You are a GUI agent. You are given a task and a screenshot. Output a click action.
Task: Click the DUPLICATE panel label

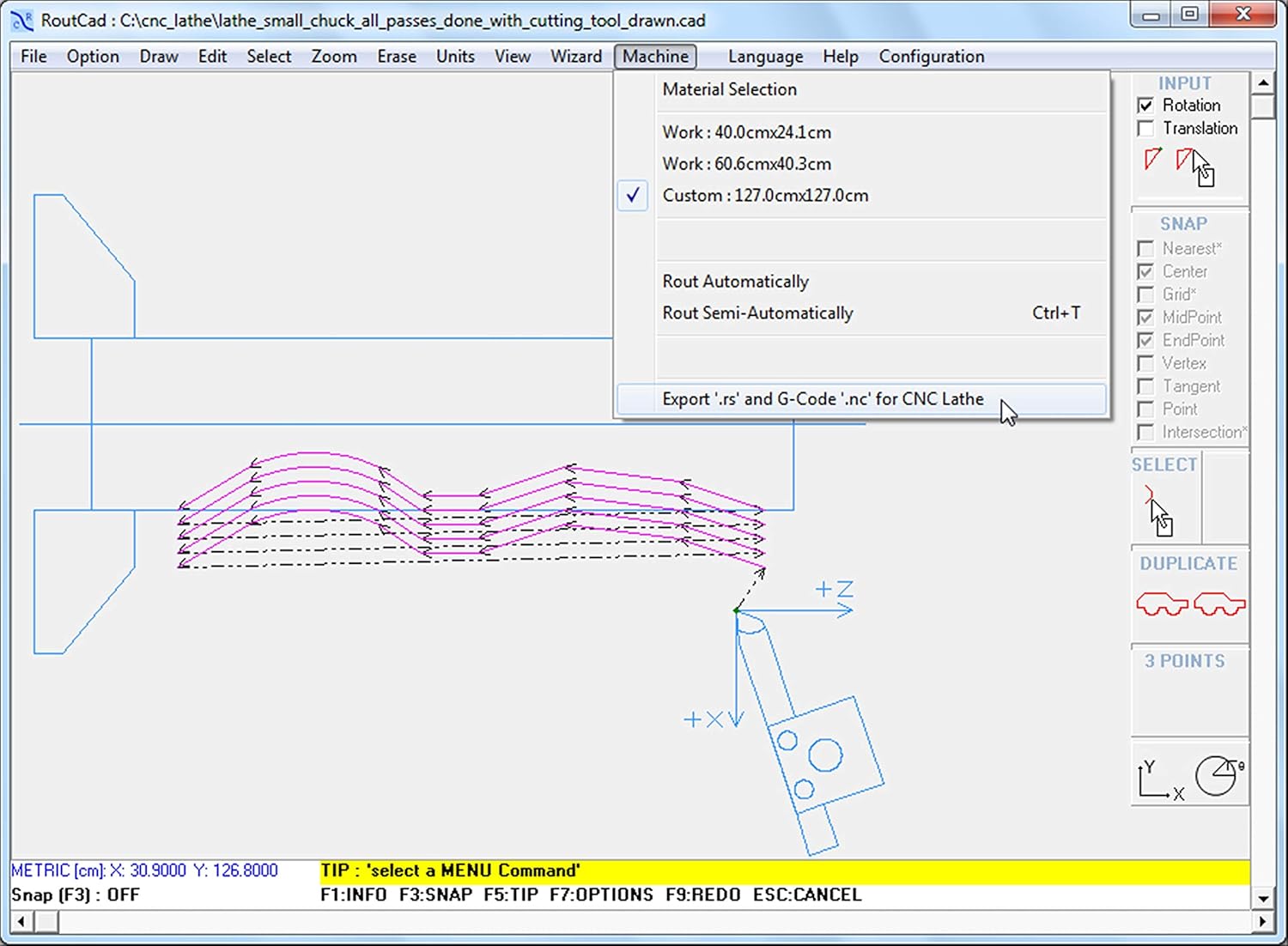(1188, 564)
